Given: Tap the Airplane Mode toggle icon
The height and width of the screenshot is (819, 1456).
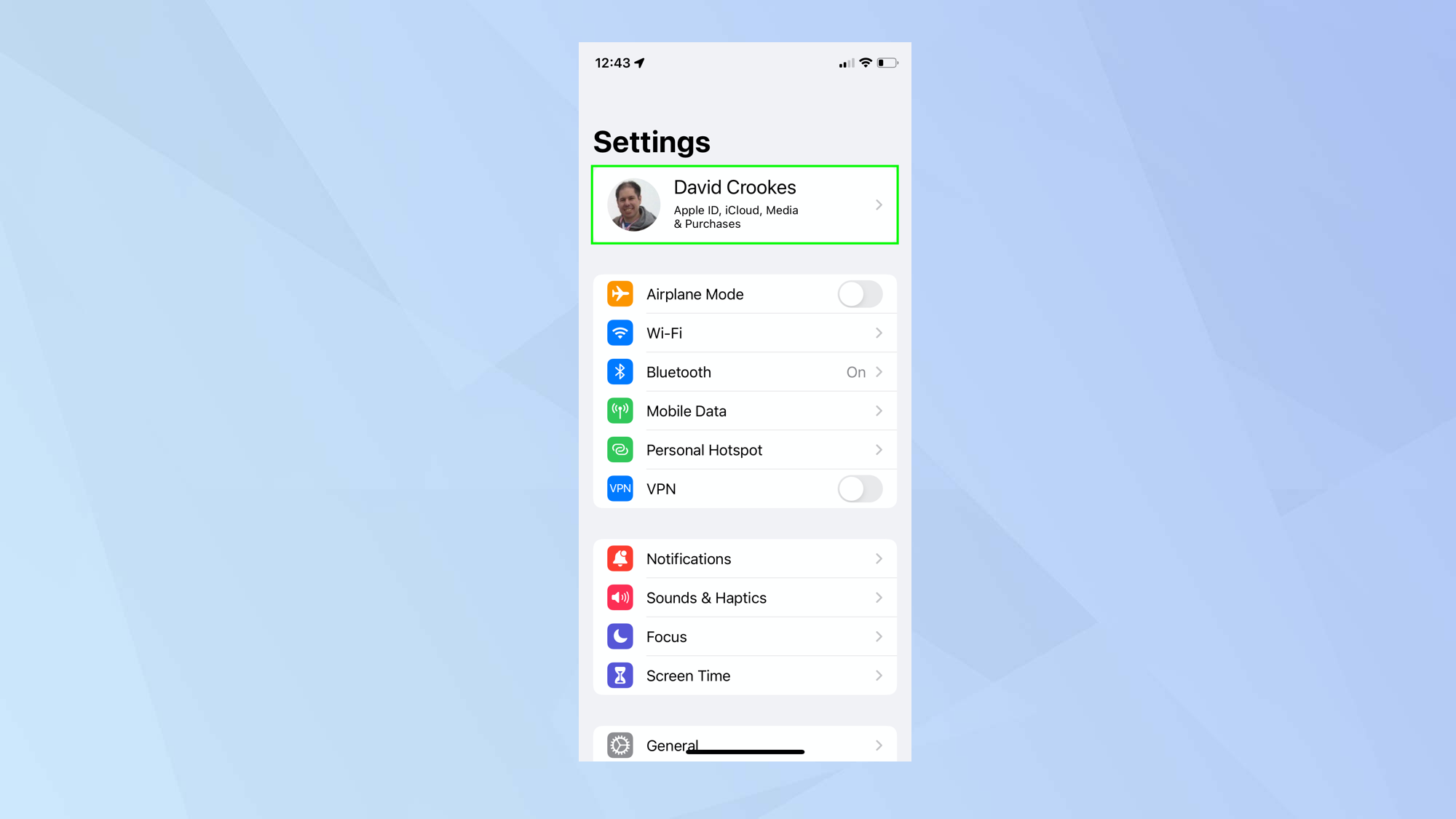Looking at the screenshot, I should pyautogui.click(x=861, y=294).
